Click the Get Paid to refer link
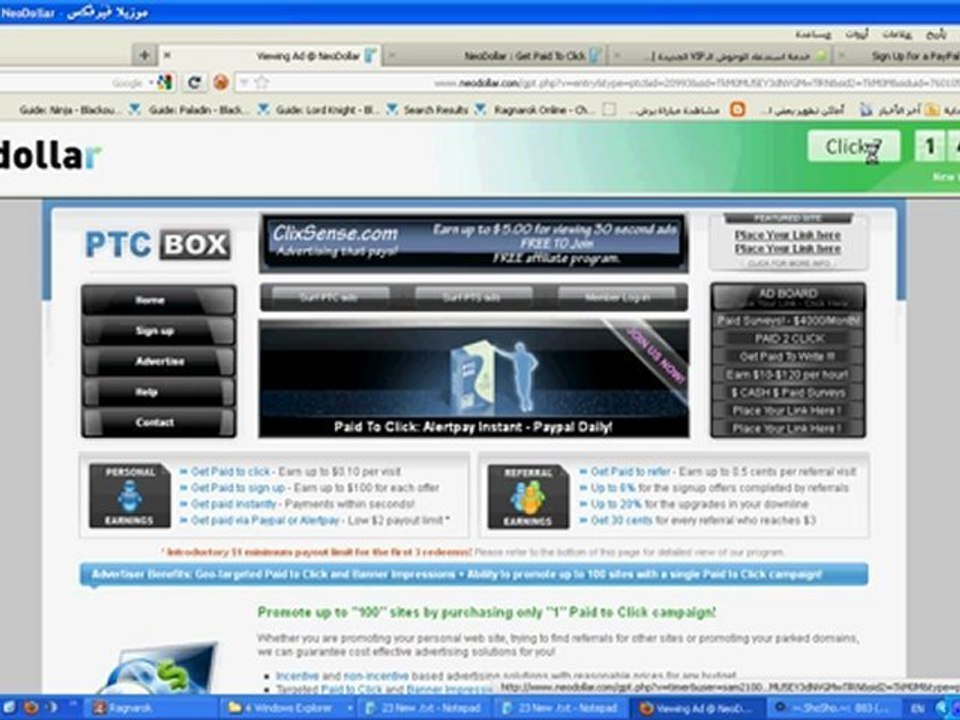 pos(630,471)
